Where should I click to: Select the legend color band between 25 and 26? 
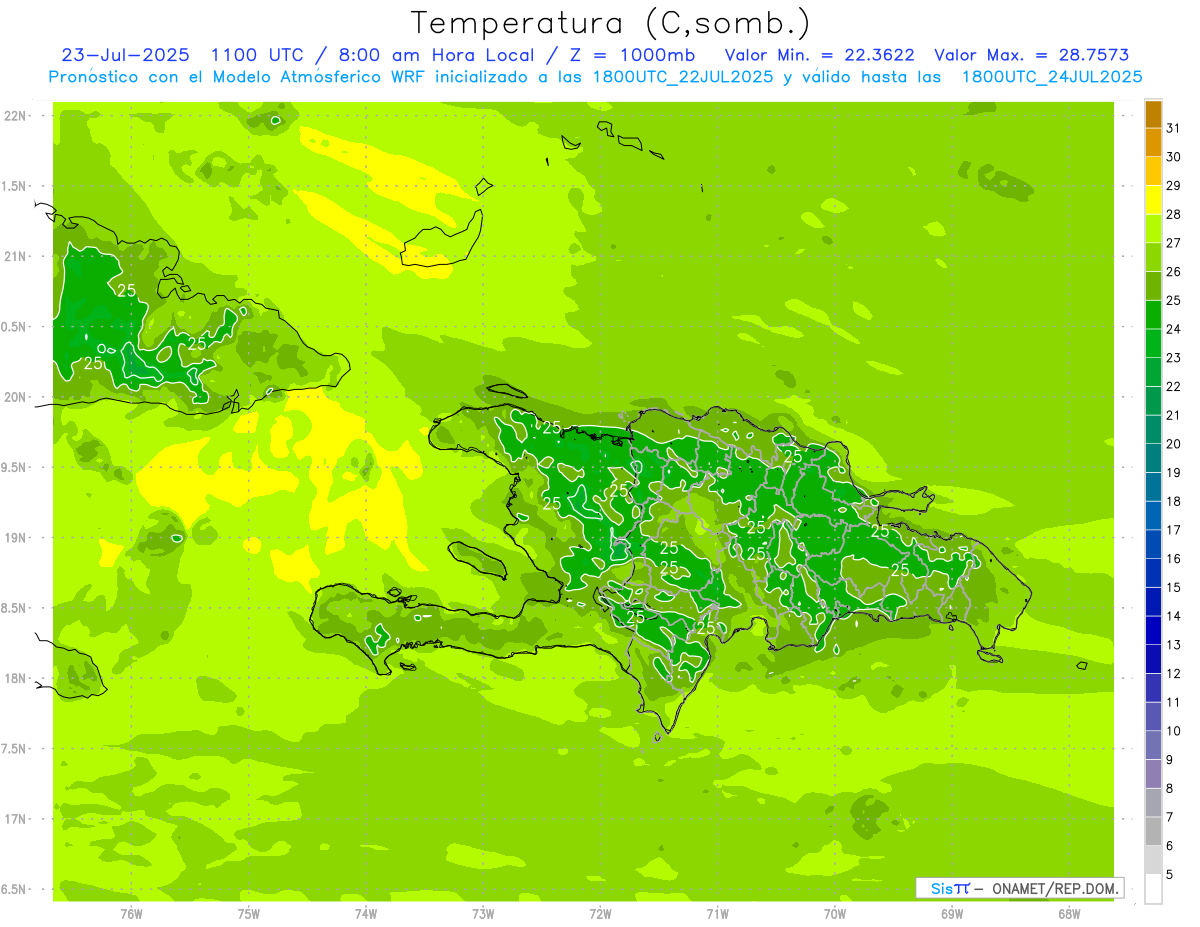(x=1153, y=285)
